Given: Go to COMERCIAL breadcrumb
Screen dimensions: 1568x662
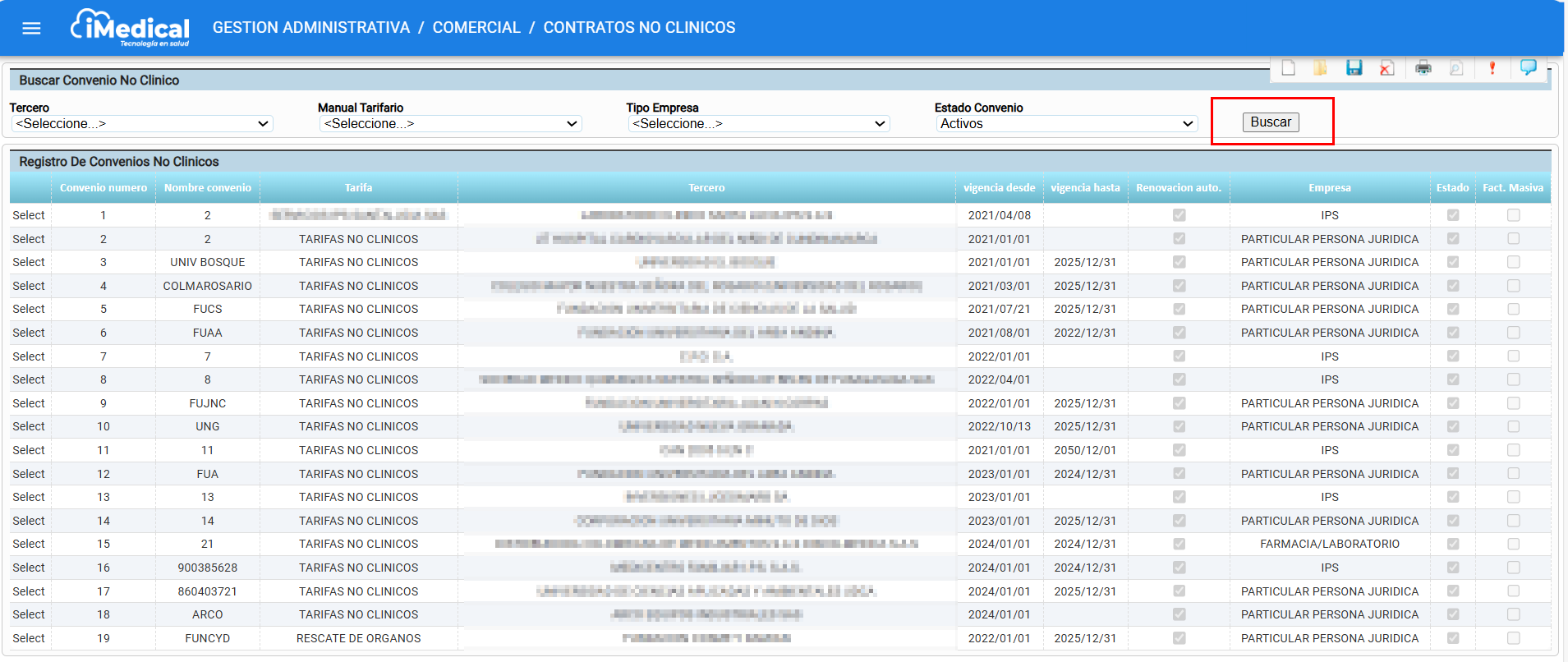Looking at the screenshot, I should (x=476, y=28).
